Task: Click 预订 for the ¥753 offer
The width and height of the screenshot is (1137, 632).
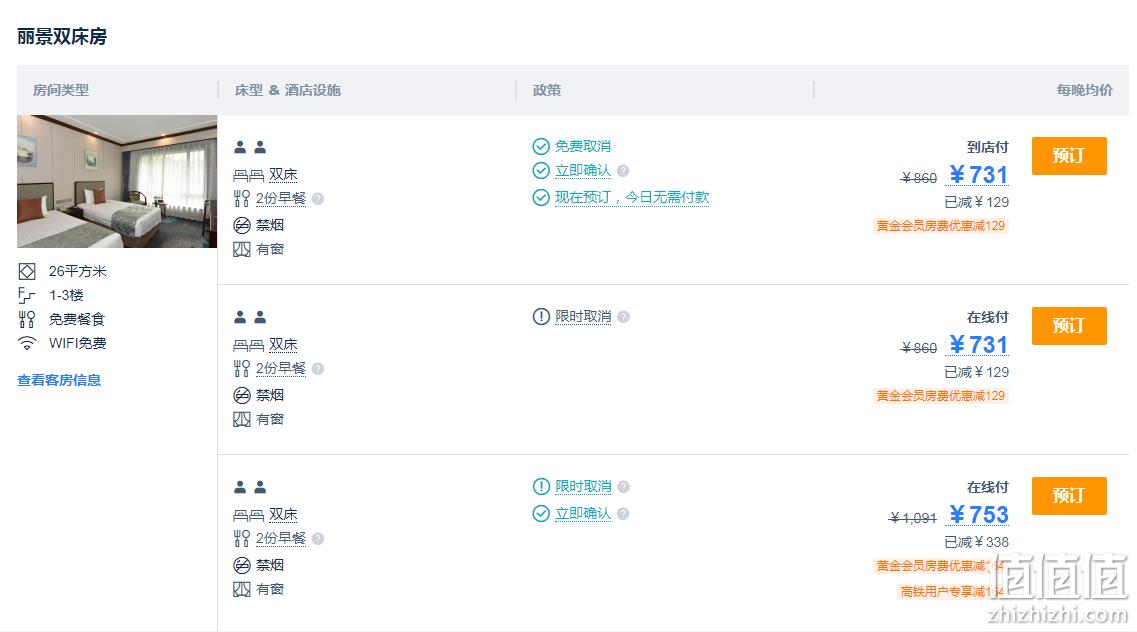Action: [x=1069, y=496]
